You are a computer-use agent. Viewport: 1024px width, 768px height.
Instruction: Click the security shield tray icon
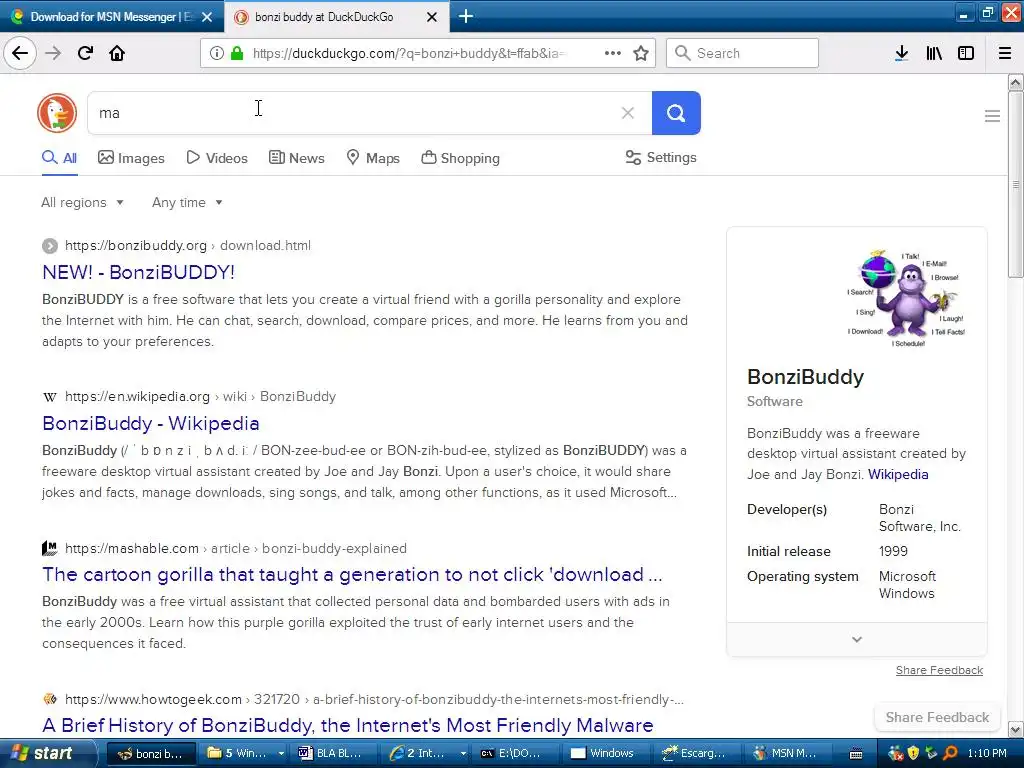(x=913, y=753)
